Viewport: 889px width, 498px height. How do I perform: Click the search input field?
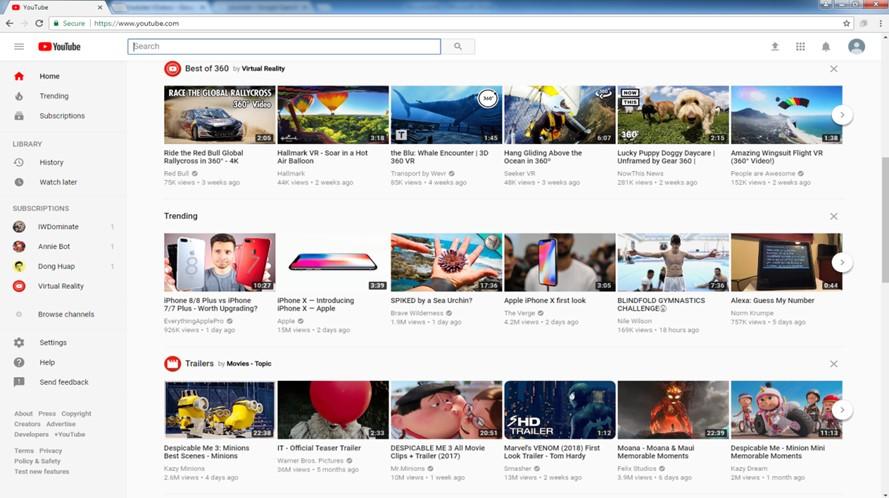coord(284,47)
